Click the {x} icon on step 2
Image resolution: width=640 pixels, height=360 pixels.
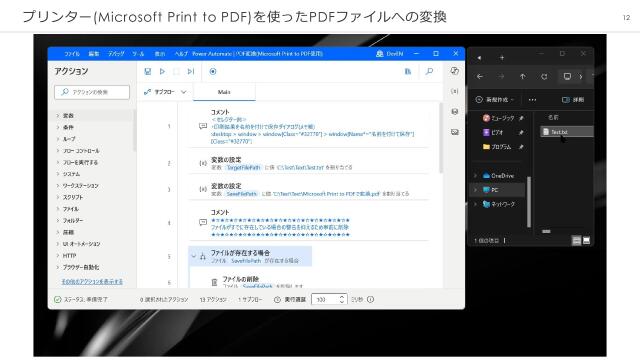tap(202, 163)
